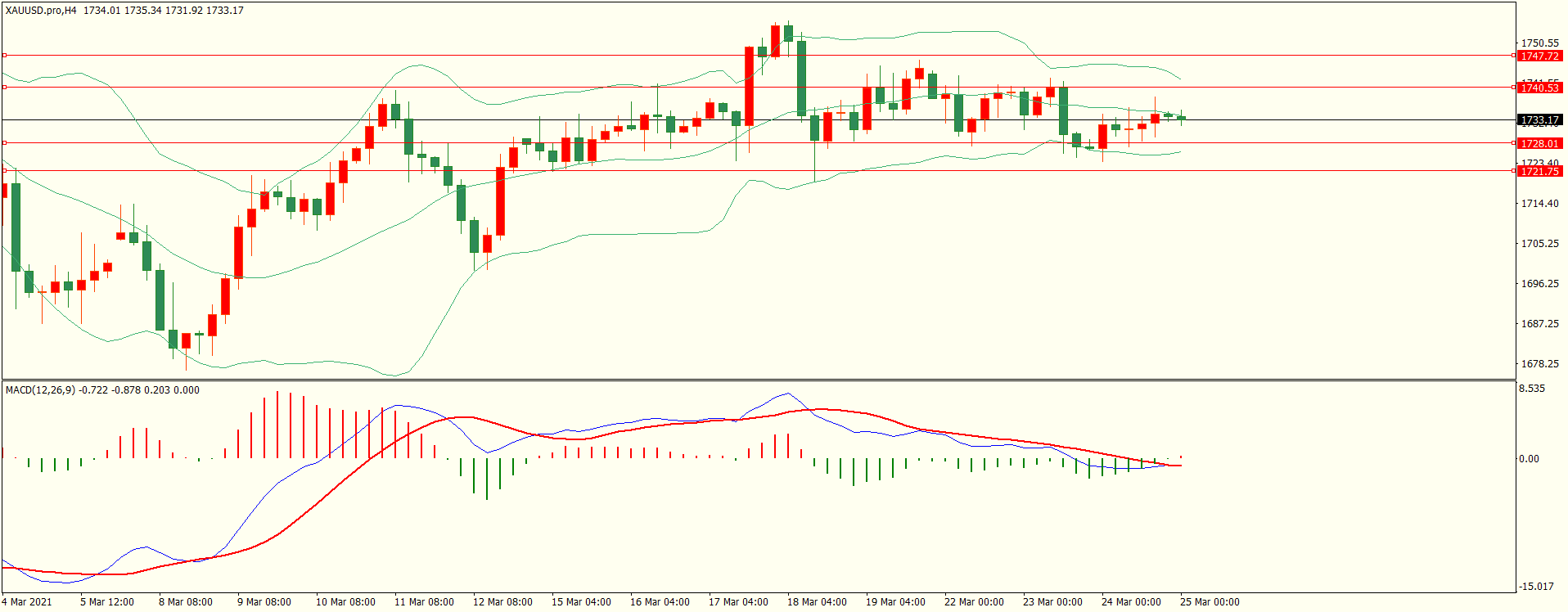Click the 10 Mar 08:00 time label
The width and height of the screenshot is (1568, 612).
point(345,602)
